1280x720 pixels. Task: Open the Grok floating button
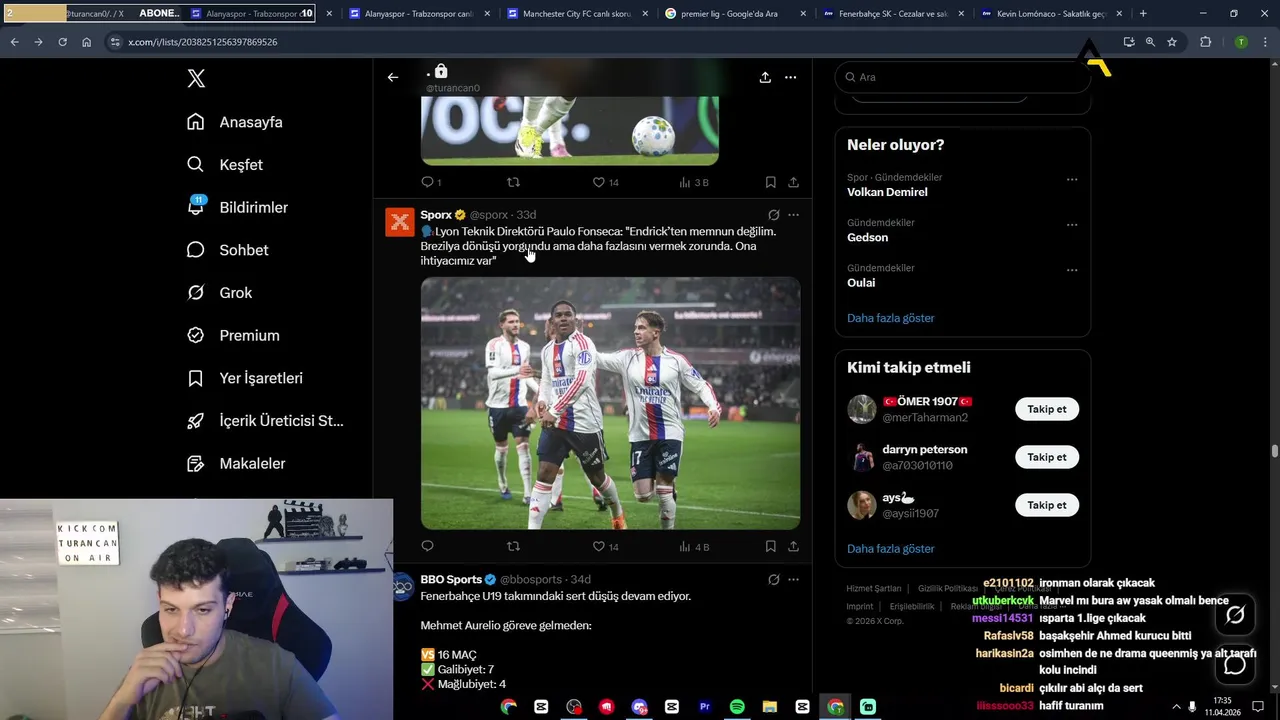click(x=1235, y=615)
